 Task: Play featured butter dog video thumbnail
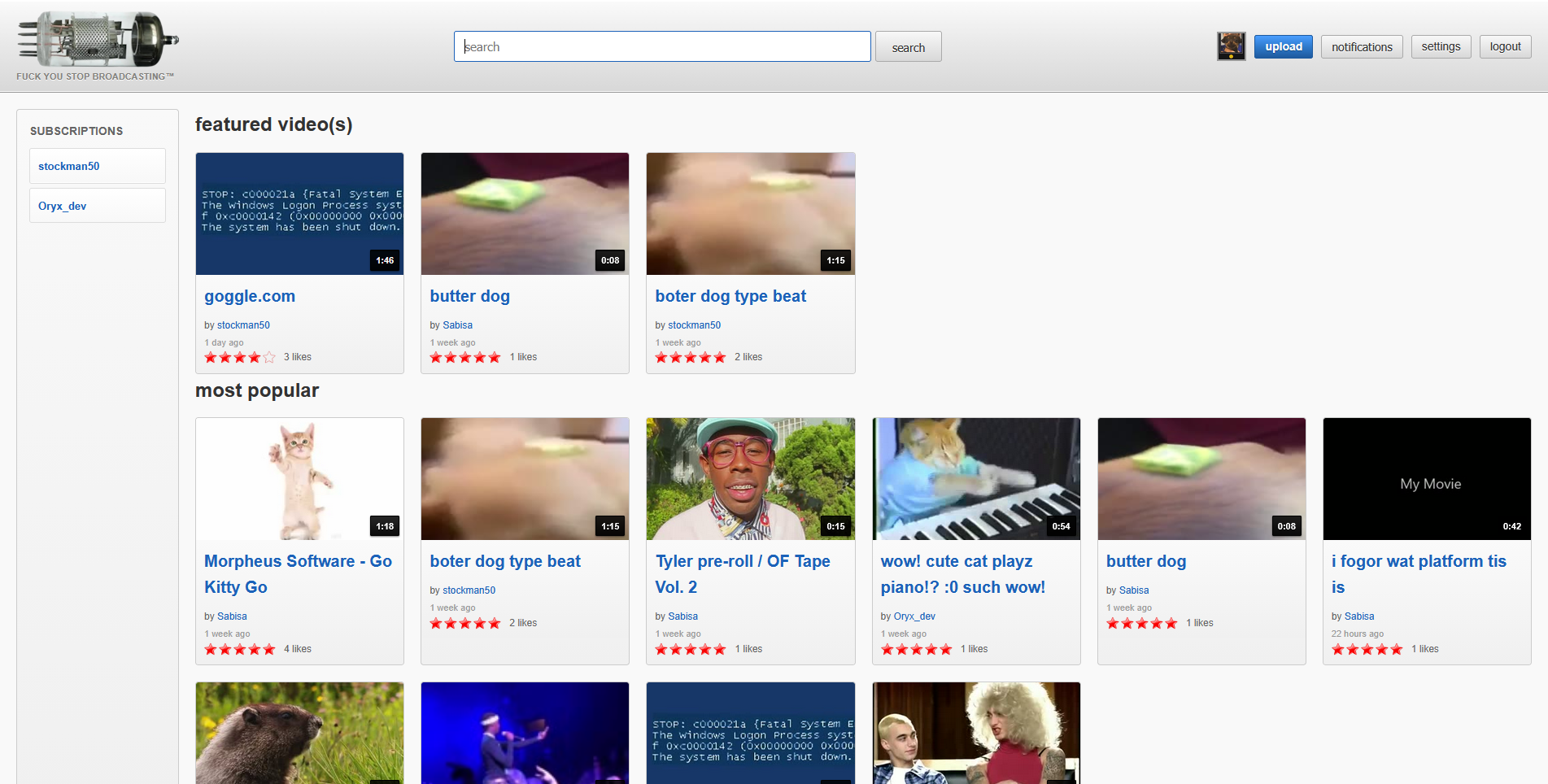[x=525, y=214]
